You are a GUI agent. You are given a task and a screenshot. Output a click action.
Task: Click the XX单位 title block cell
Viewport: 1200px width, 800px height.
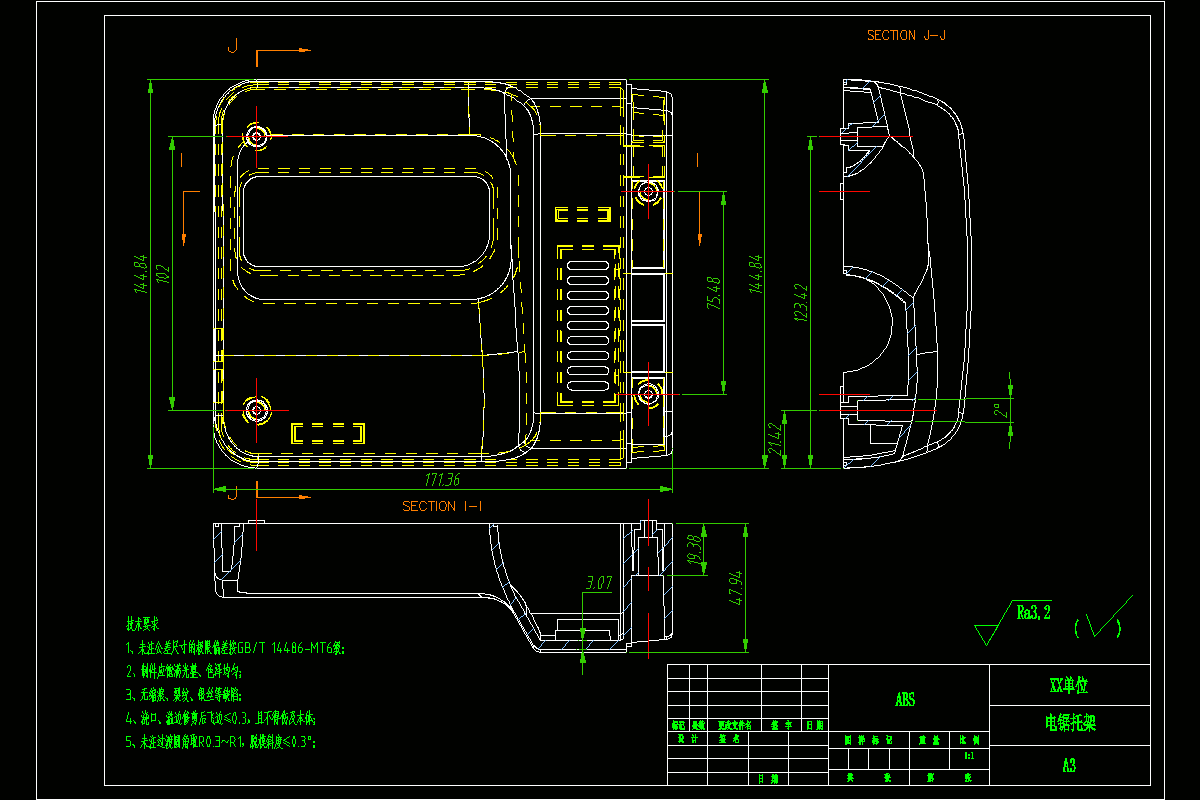tap(1069, 686)
